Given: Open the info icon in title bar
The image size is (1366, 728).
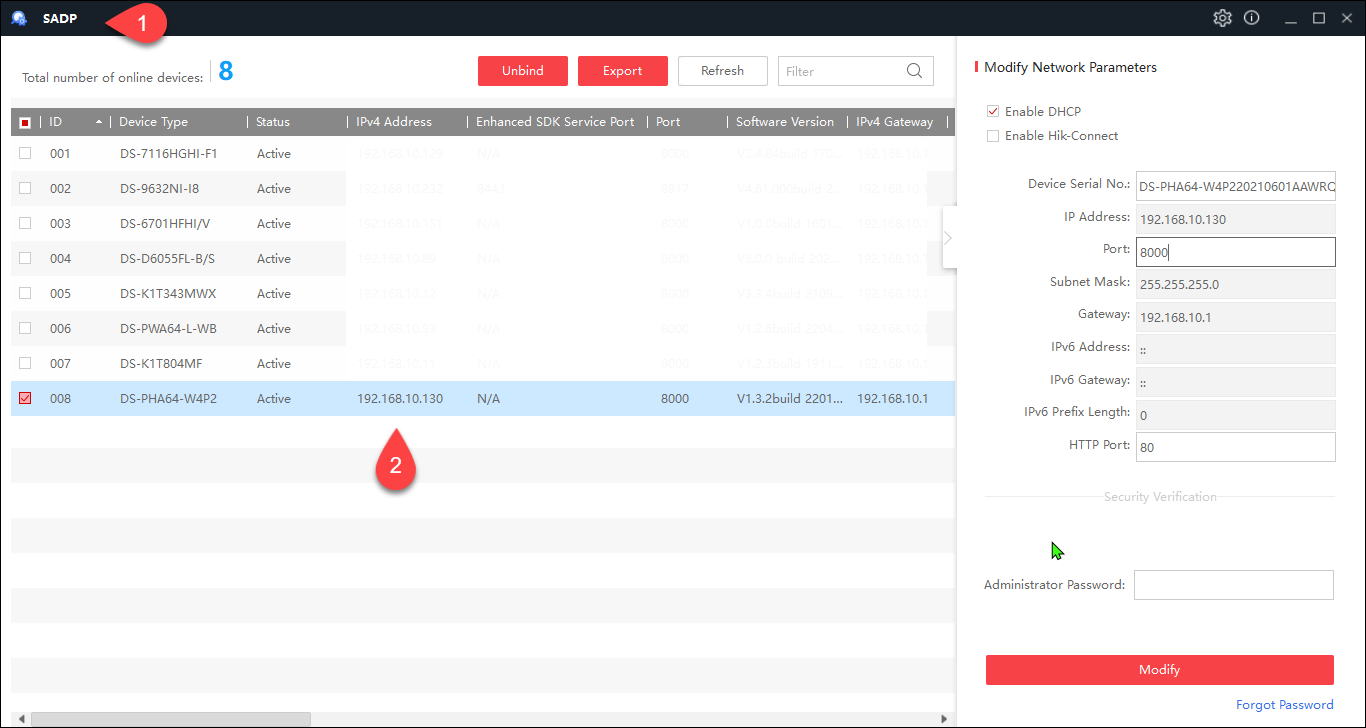Looking at the screenshot, I should [1251, 18].
